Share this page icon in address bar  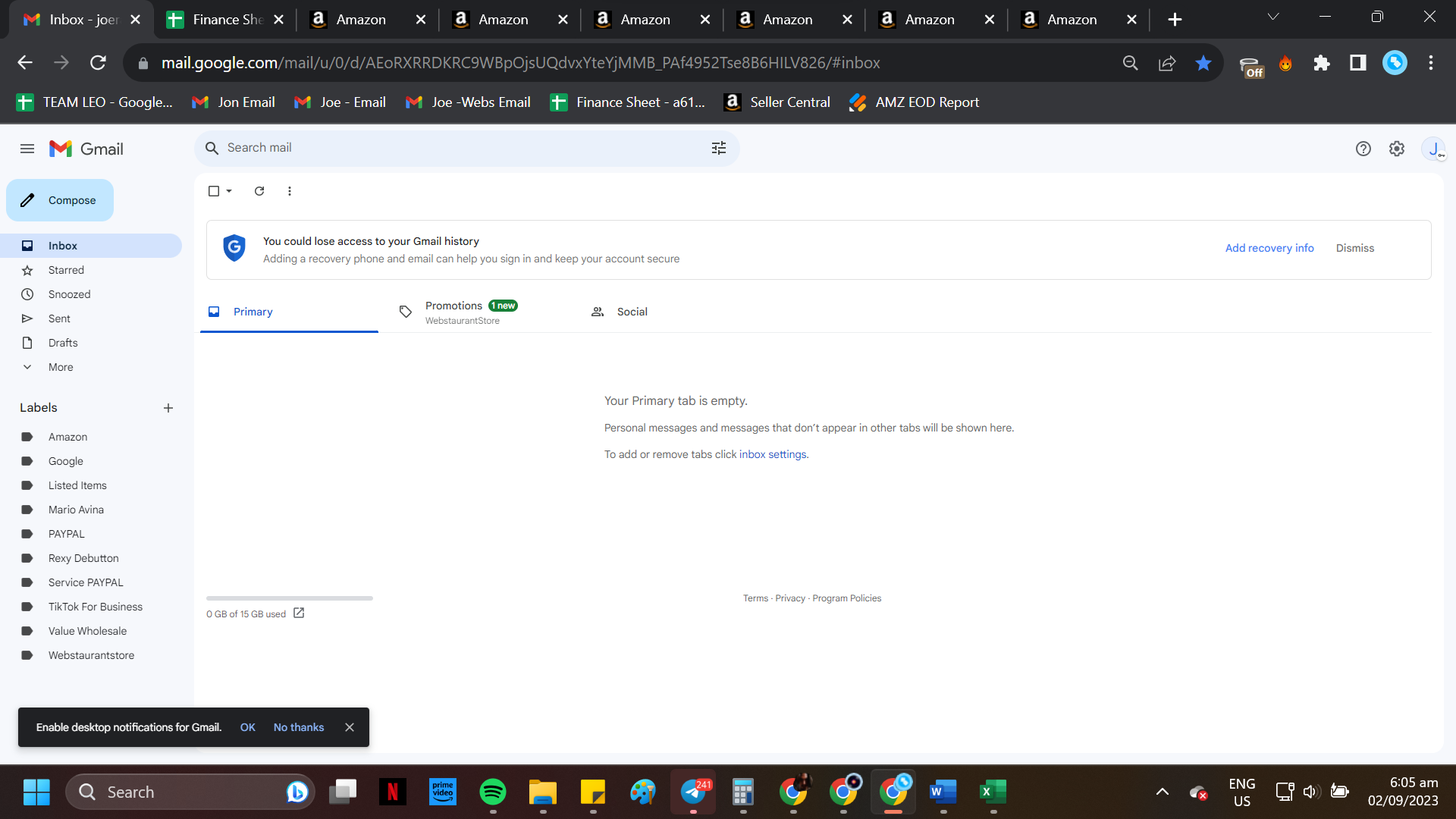(1167, 63)
